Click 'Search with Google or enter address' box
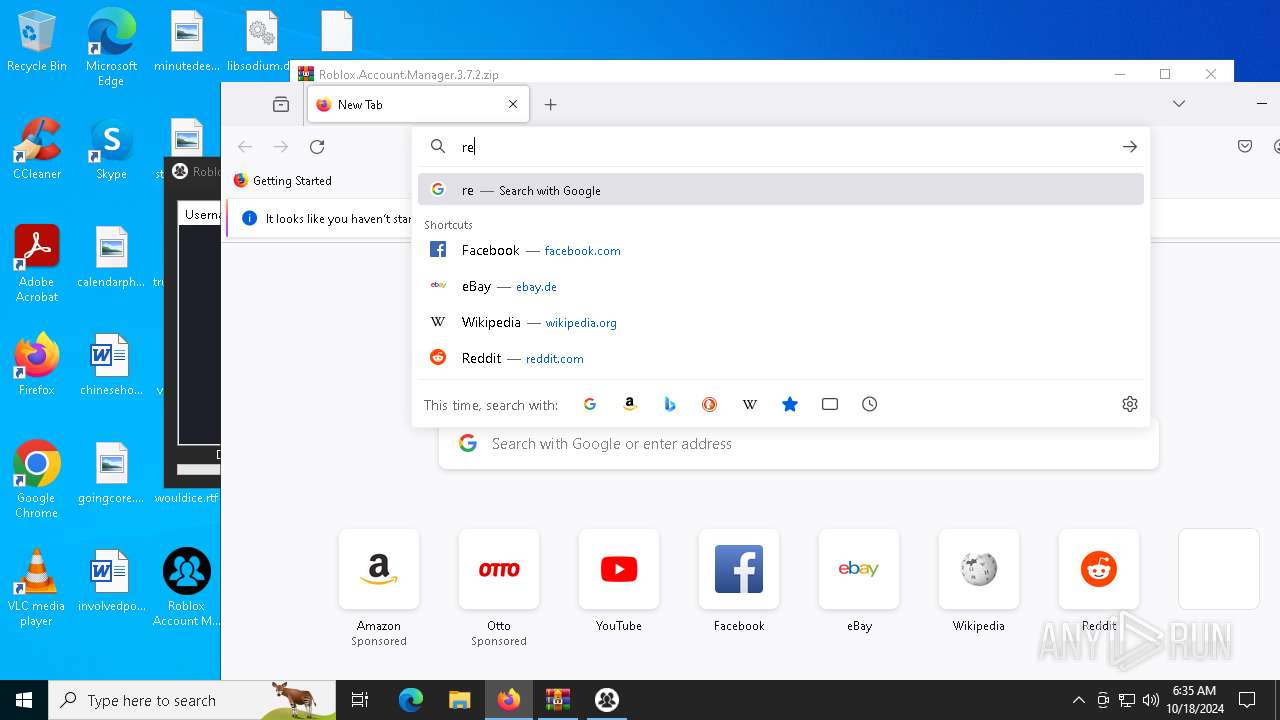 tap(799, 444)
